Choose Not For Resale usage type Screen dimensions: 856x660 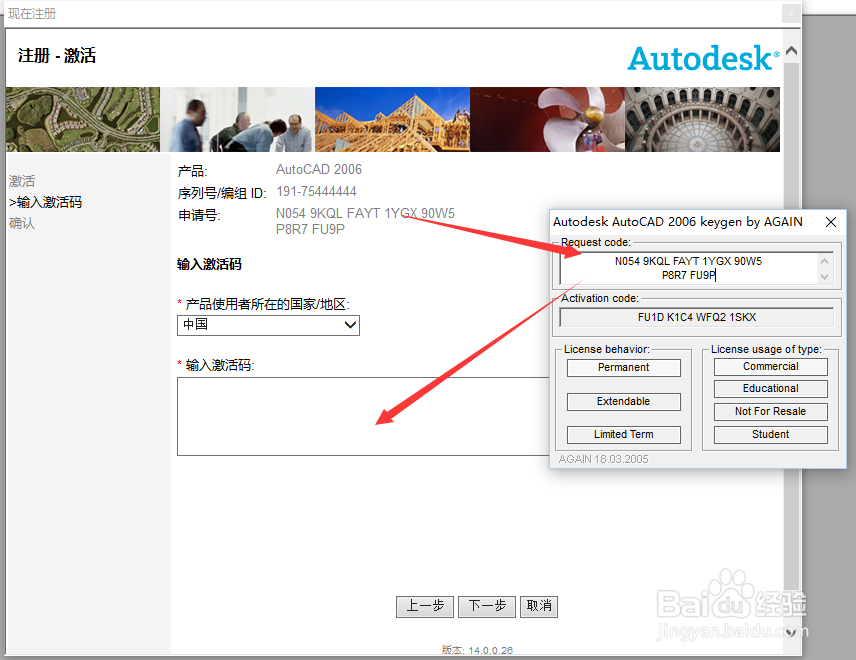[x=770, y=411]
